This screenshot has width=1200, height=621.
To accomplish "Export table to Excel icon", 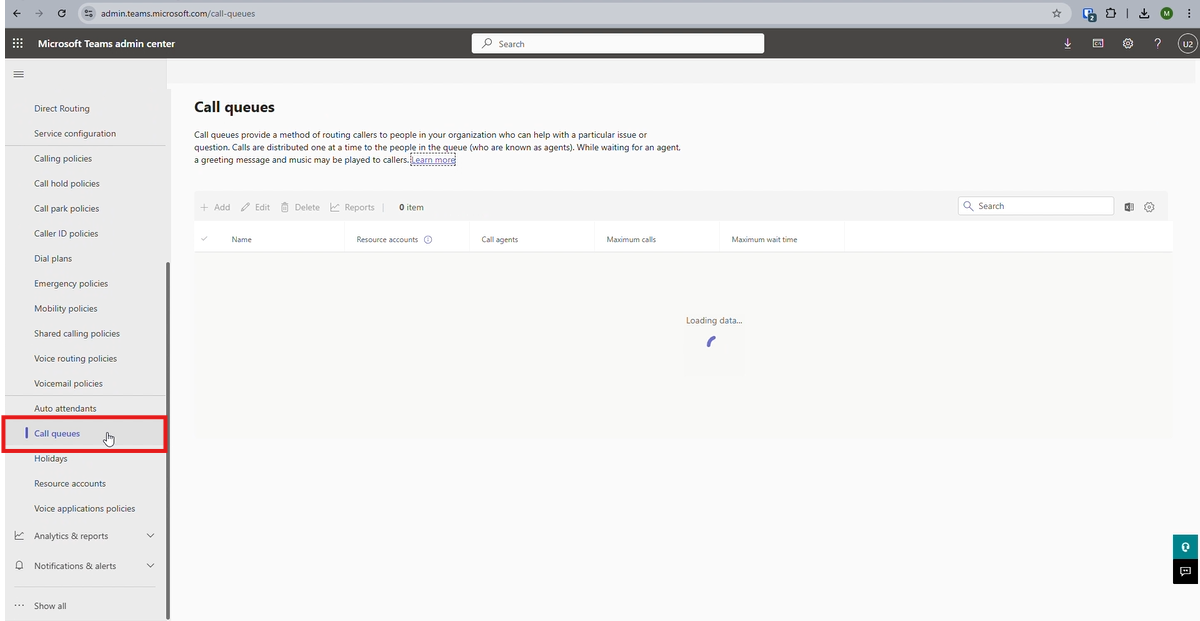I will (x=1129, y=207).
